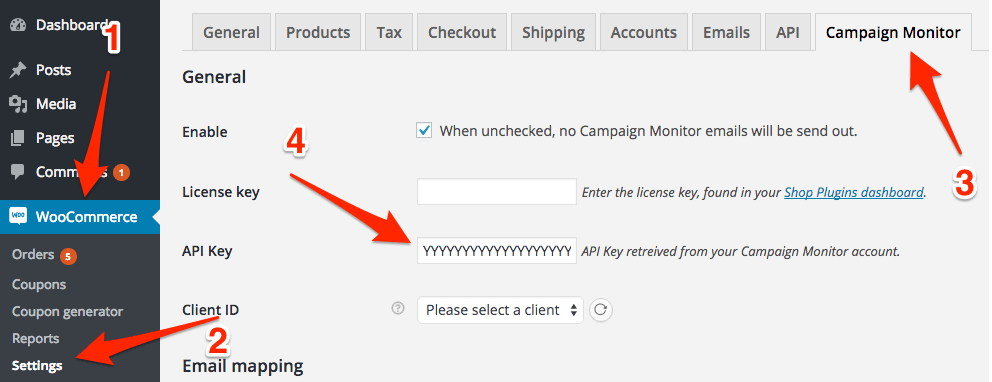Click the WooCommerce logo icon
Screen dimensions: 992x382
click(18, 216)
